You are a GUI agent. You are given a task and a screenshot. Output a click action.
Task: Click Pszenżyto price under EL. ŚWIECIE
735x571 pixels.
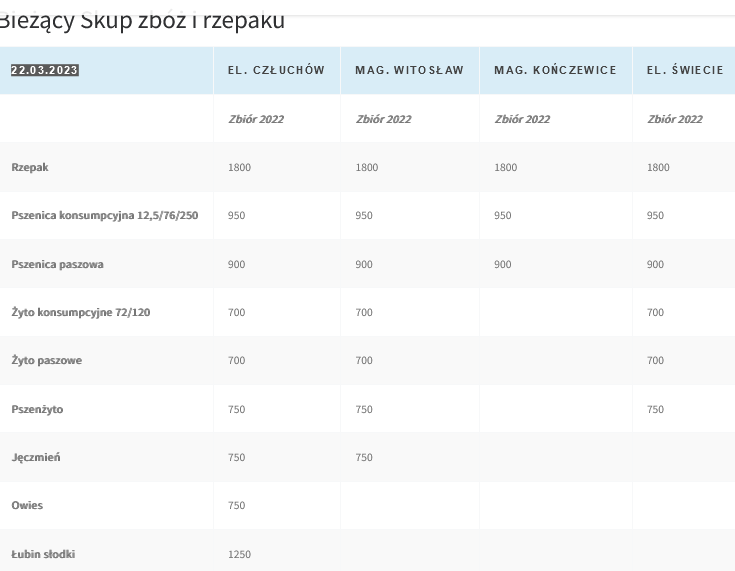655,409
